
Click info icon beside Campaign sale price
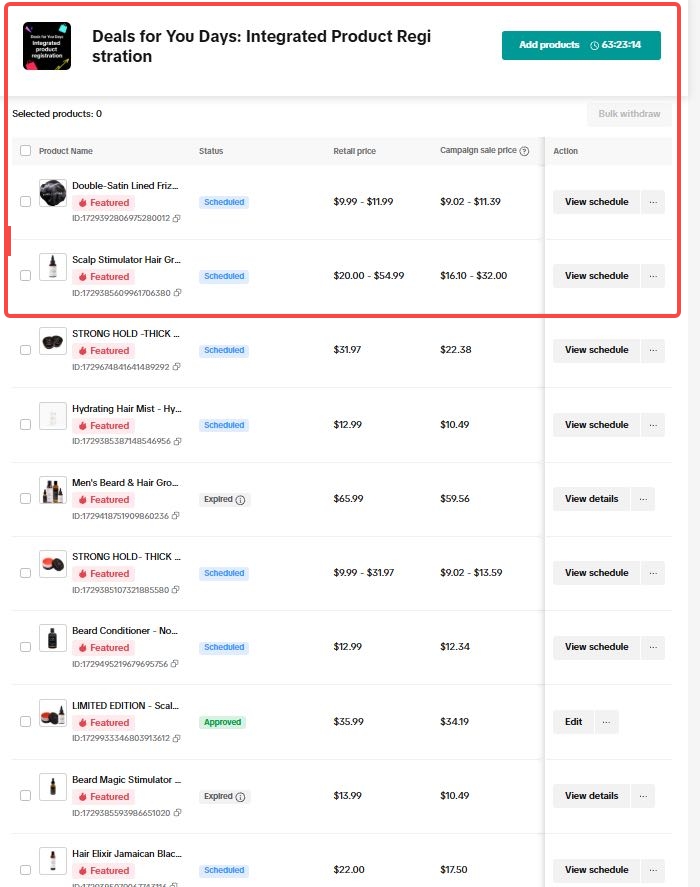tap(524, 151)
